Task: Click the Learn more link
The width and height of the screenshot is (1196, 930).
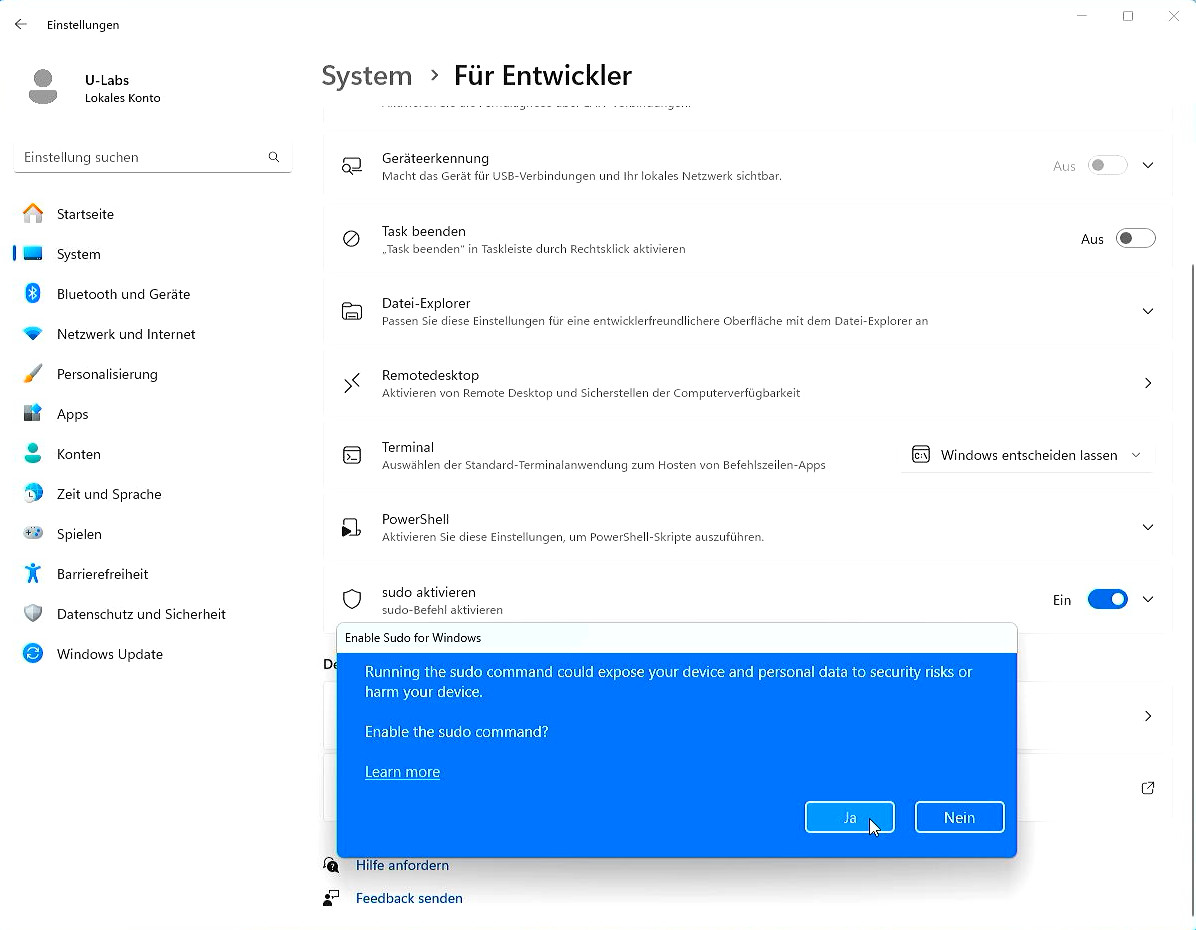Action: (402, 772)
